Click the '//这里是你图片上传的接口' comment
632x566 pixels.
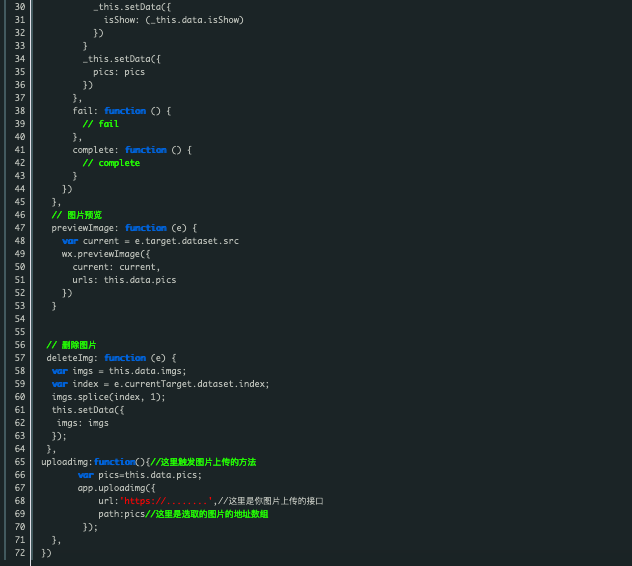coord(271,501)
